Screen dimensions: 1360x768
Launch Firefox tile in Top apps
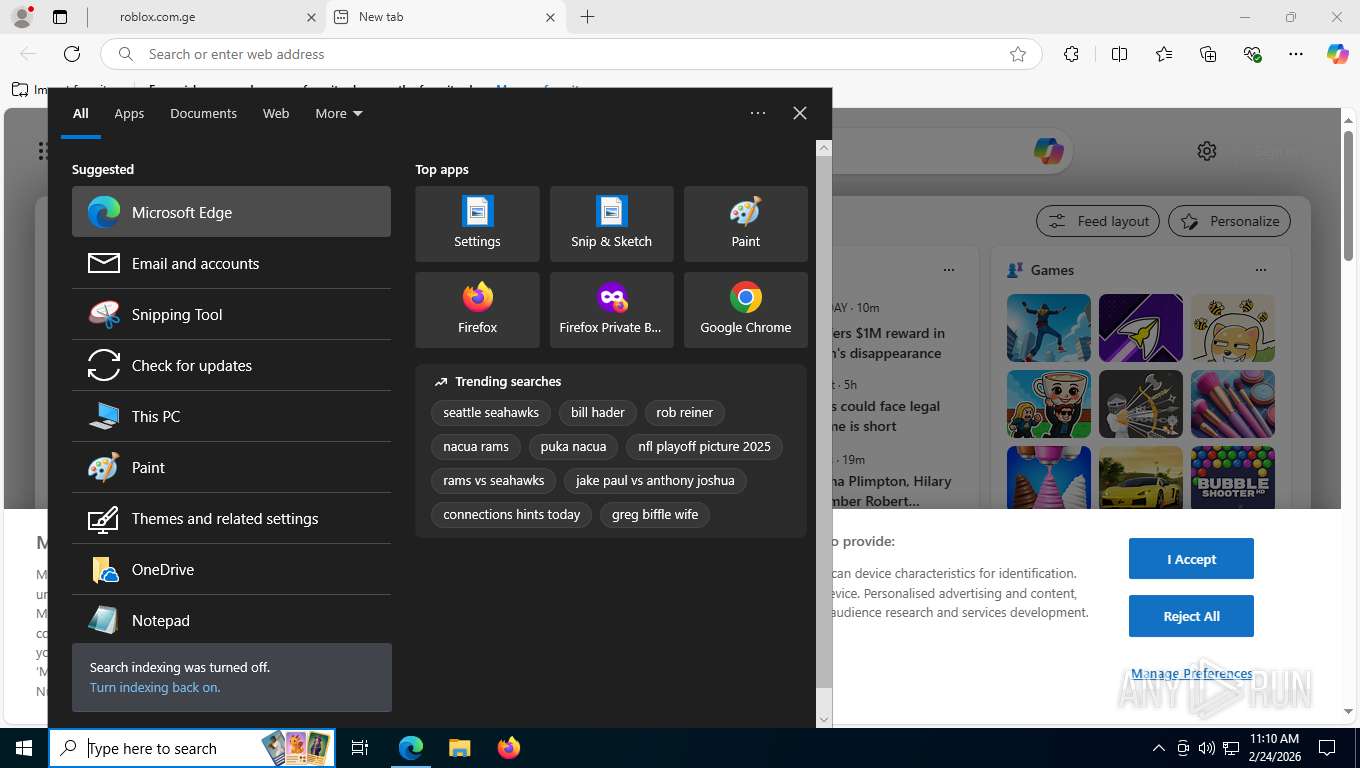coord(477,310)
